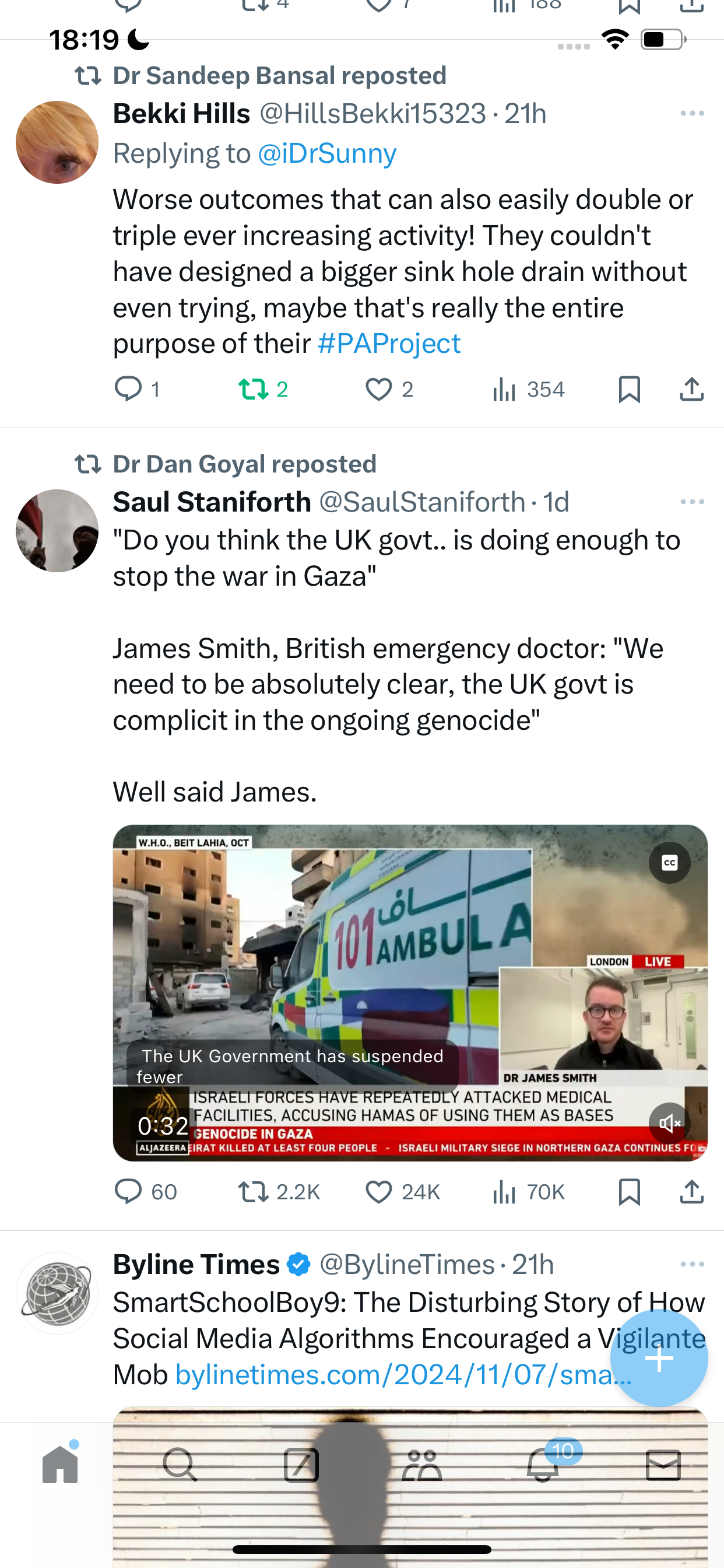
Task: Tap the compose new post button
Action: [x=659, y=1358]
